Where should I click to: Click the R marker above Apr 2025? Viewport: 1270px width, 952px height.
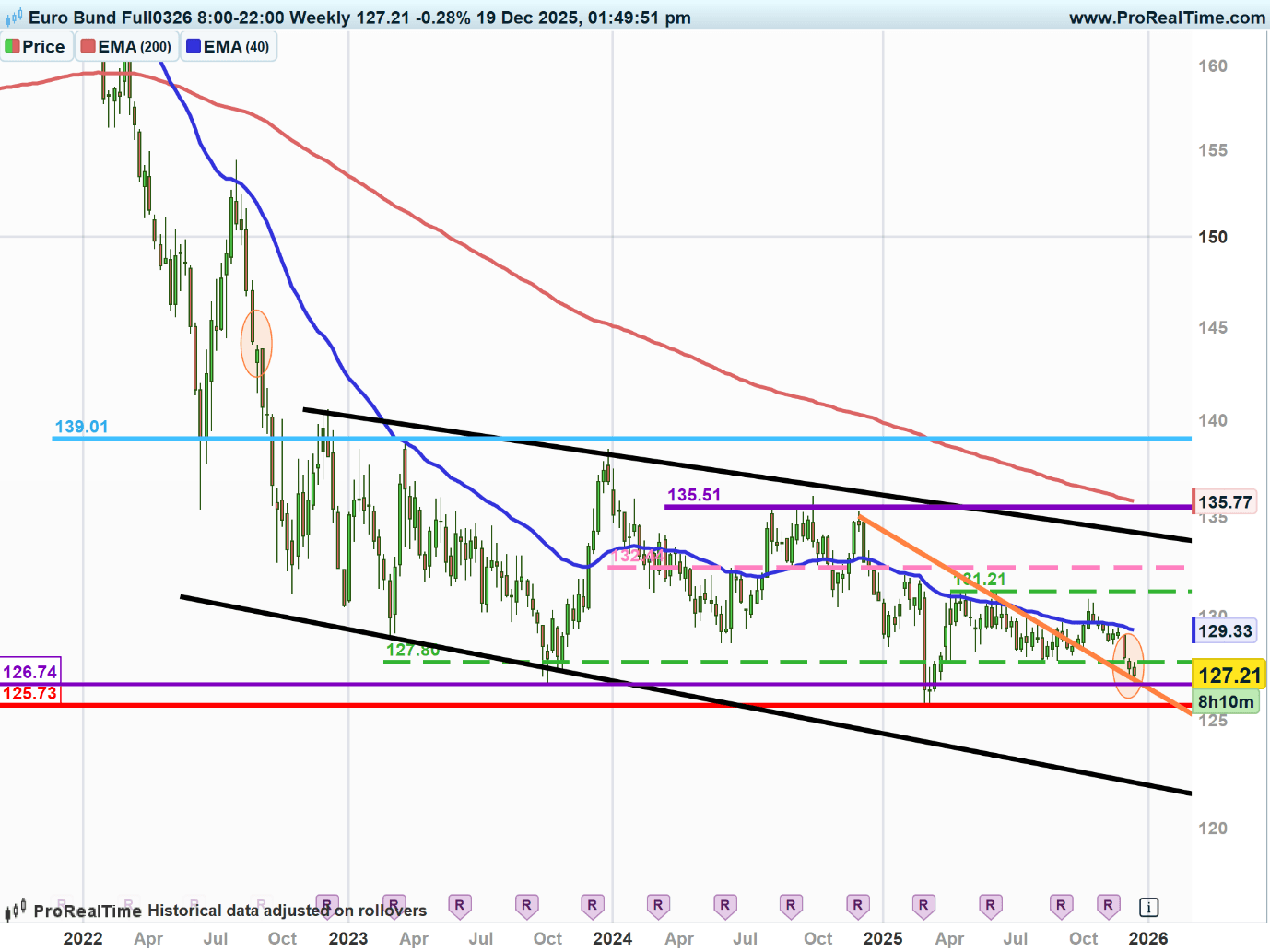(x=923, y=905)
